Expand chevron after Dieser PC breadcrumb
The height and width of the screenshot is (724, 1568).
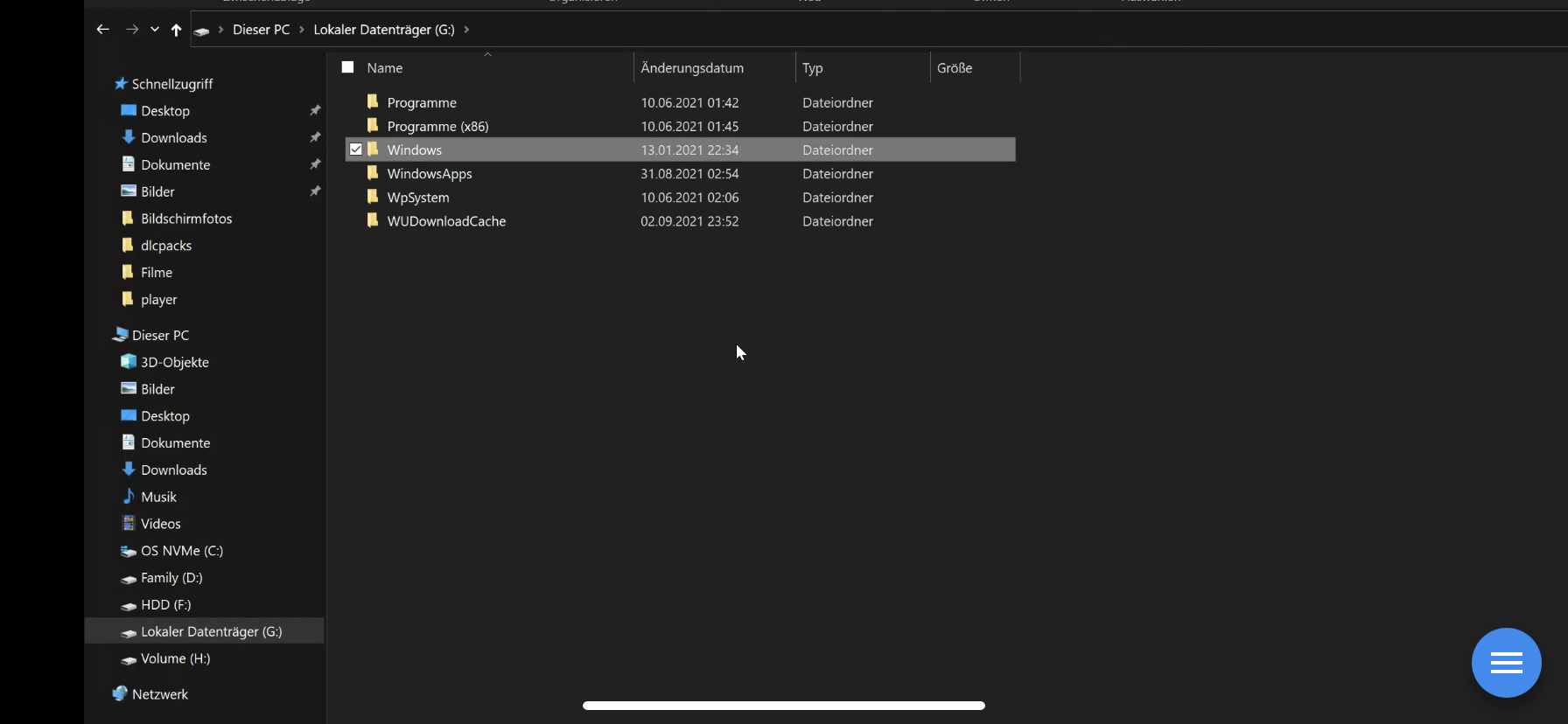tap(302, 30)
